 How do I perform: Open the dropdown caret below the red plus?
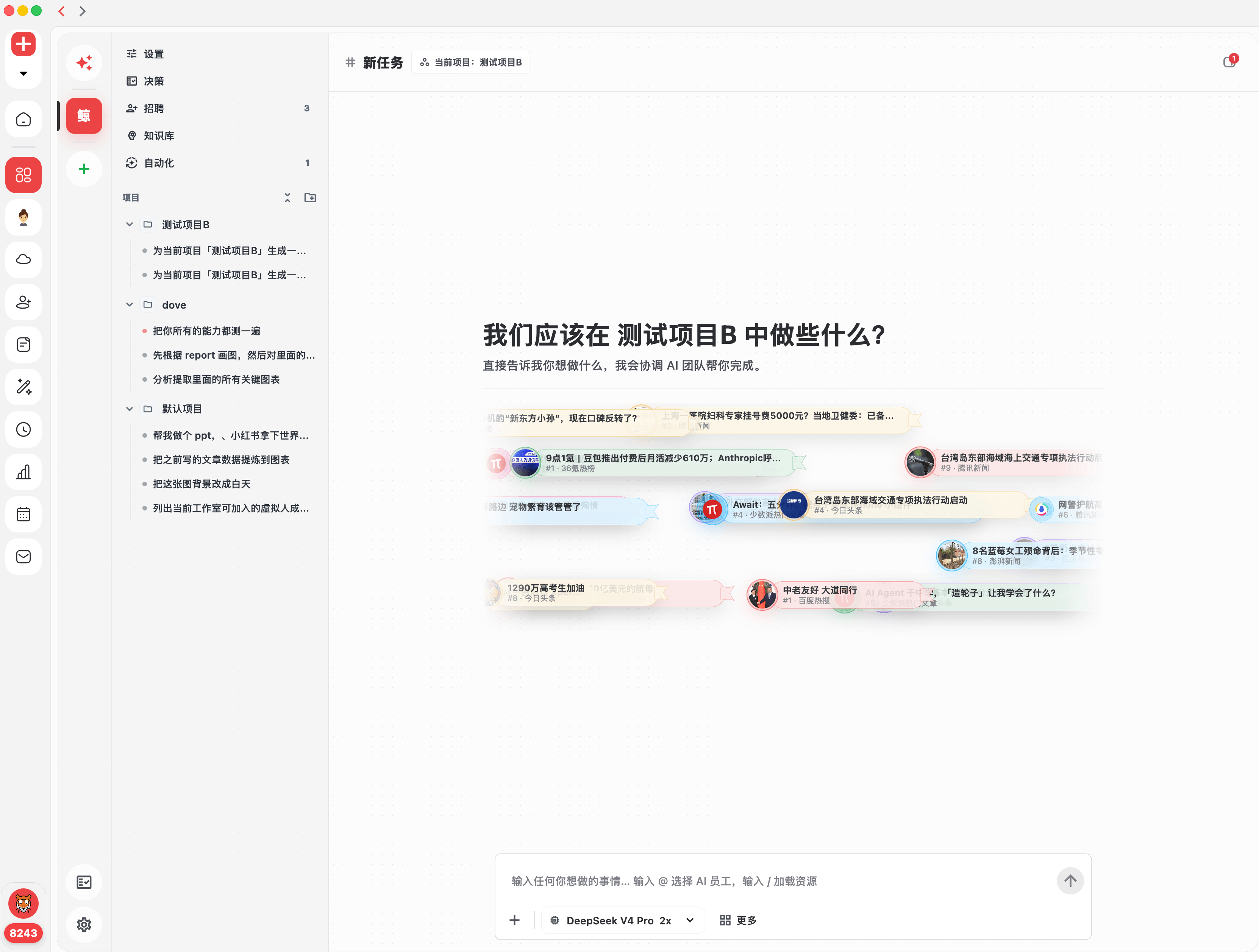coord(23,73)
